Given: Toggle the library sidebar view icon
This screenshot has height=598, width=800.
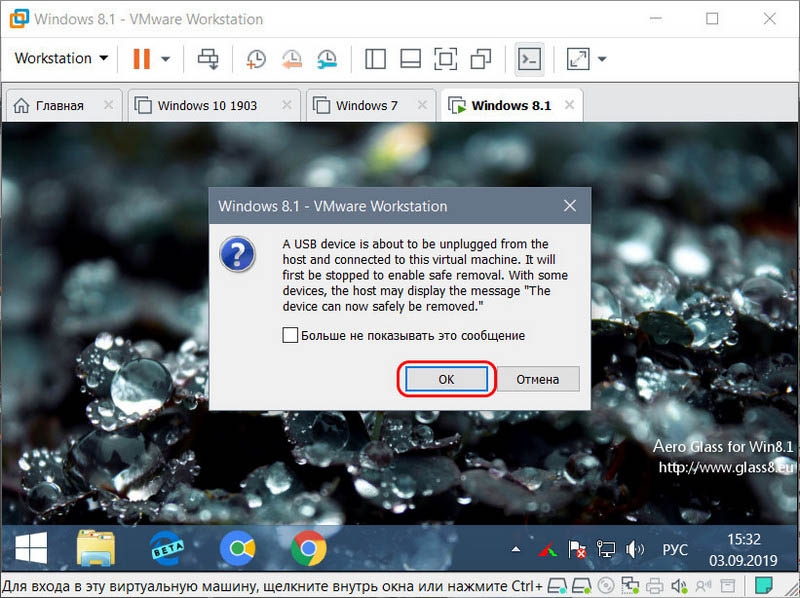Looking at the screenshot, I should tap(375, 59).
